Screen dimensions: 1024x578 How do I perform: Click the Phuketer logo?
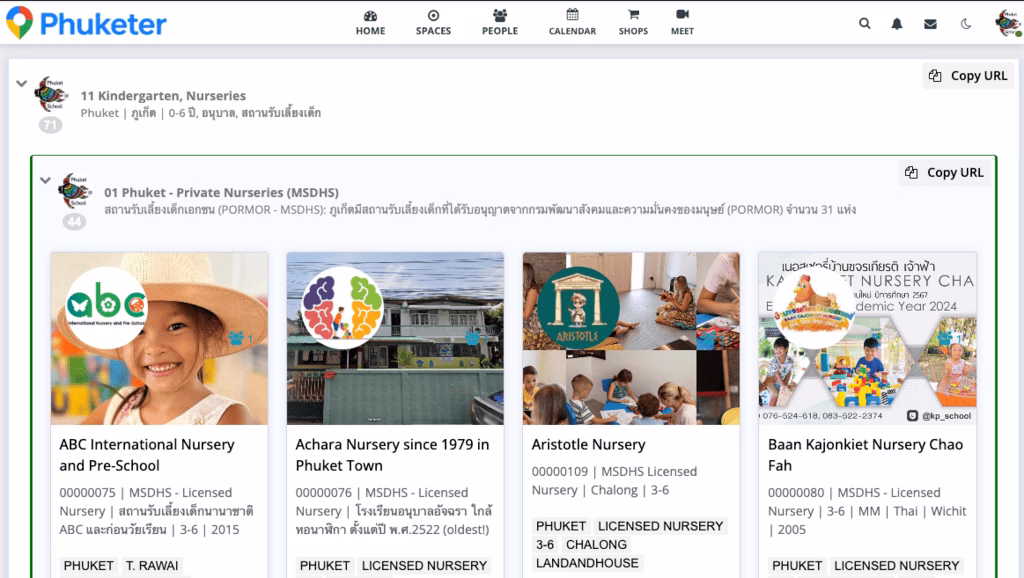86,23
